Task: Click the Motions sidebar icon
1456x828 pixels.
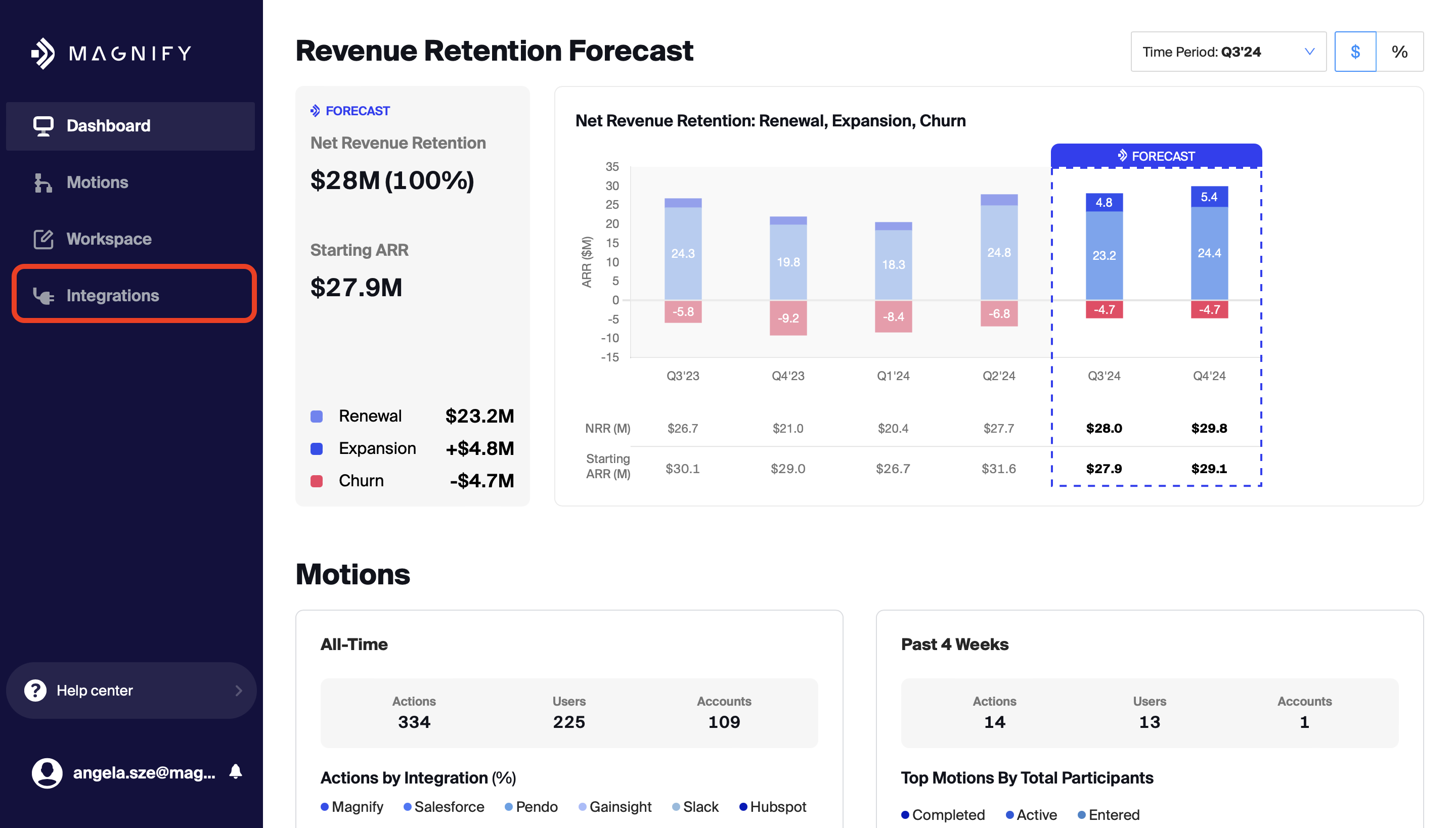Action: [43, 182]
